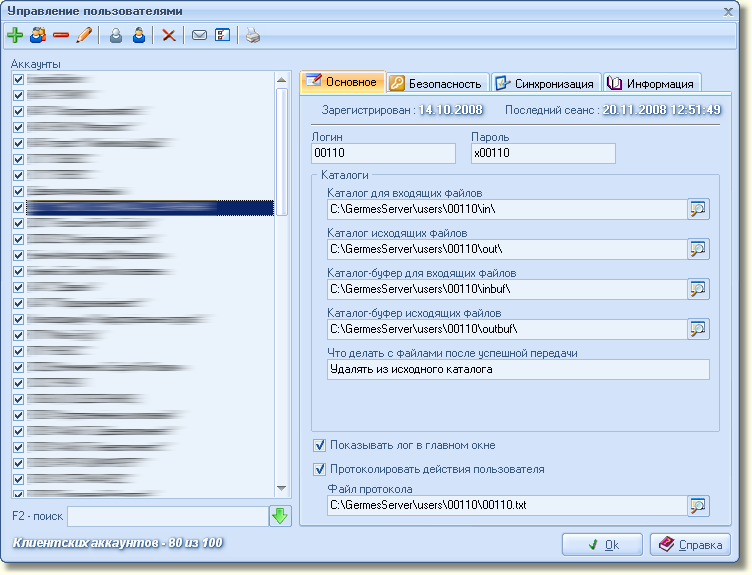
Task: Uncheck the checkbox of the highlighted account
Action: [x=18, y=207]
